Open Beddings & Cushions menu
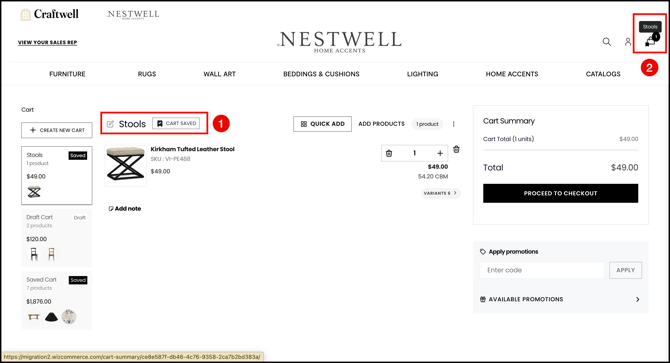The height and width of the screenshot is (363, 670). click(321, 74)
